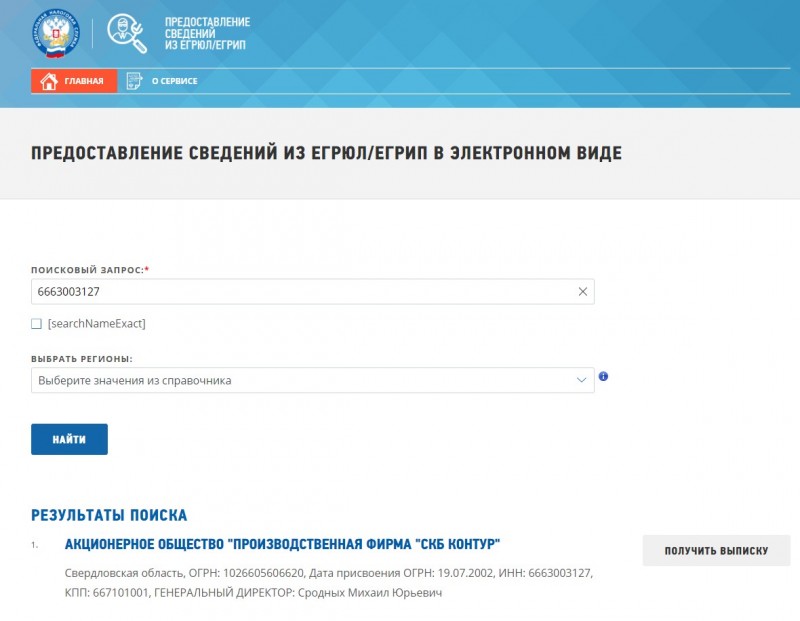Click the blue info icon near regions
Image resolution: width=800 pixels, height=621 pixels.
pyautogui.click(x=603, y=376)
